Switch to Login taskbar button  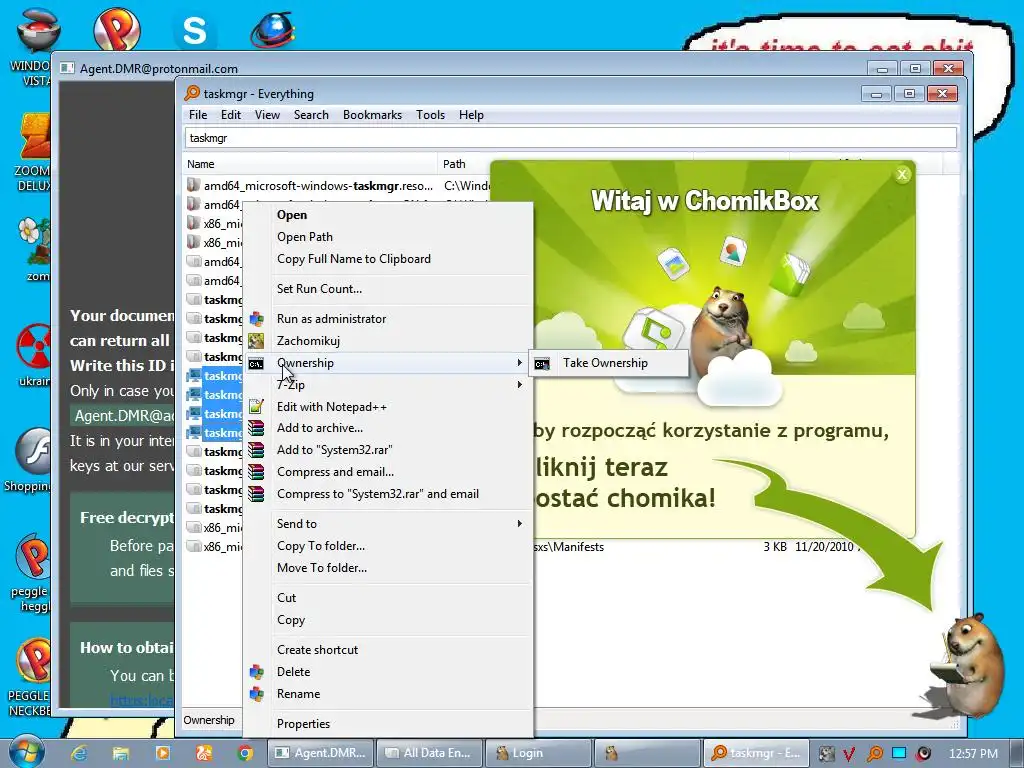pos(538,753)
